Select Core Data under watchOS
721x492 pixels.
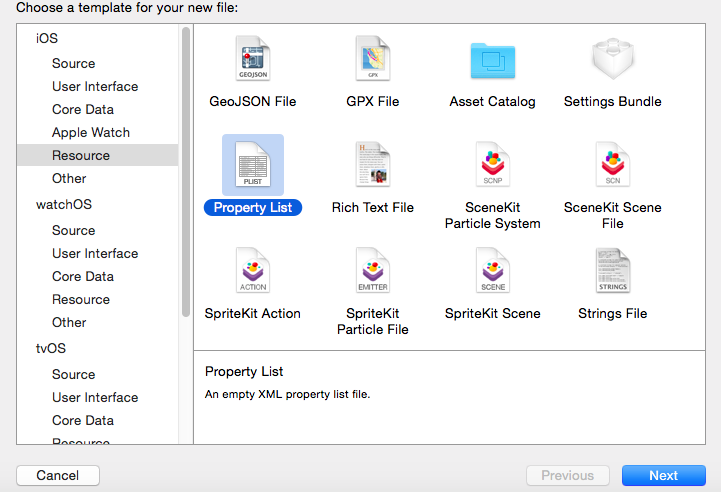[x=83, y=276]
